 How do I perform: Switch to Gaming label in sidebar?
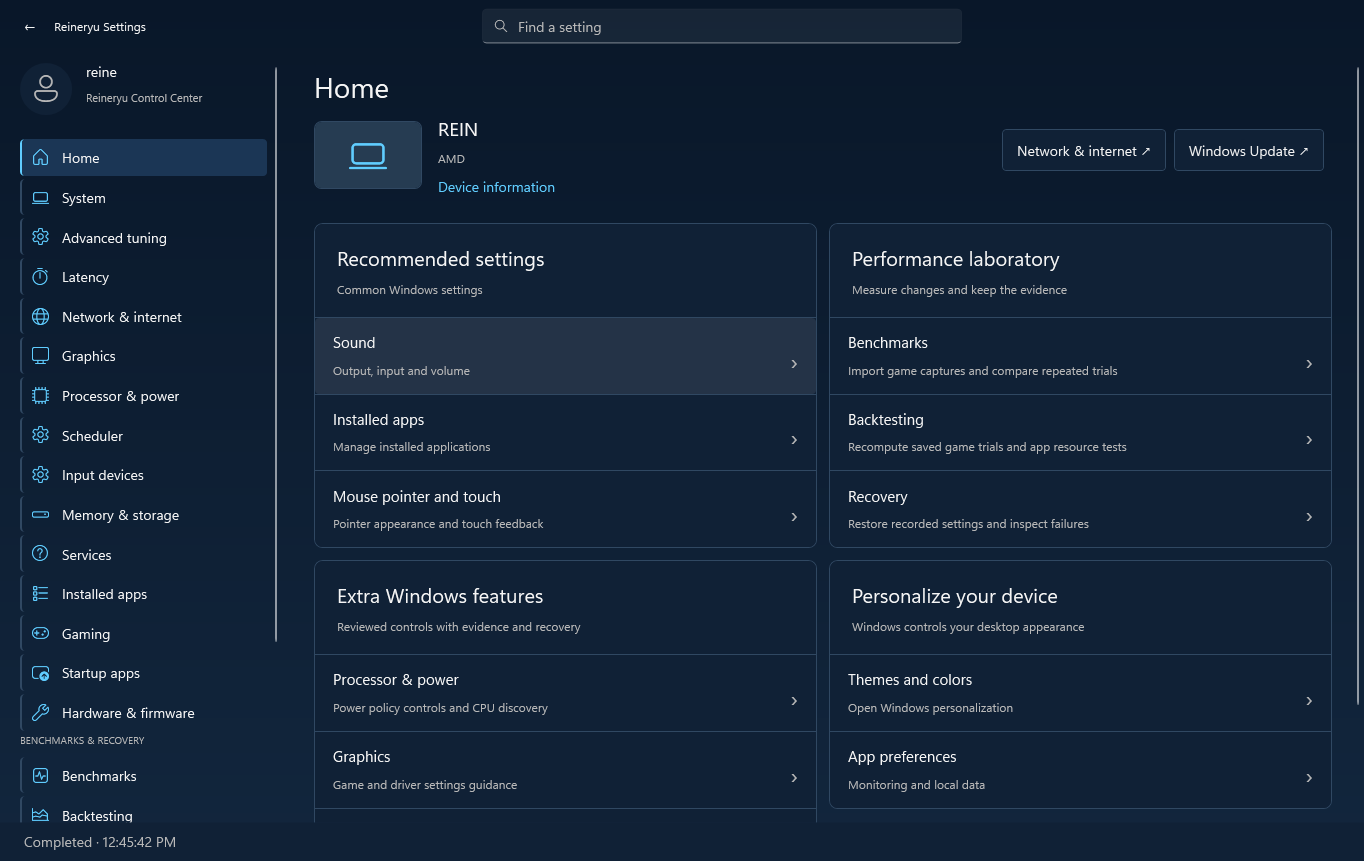click(x=86, y=634)
